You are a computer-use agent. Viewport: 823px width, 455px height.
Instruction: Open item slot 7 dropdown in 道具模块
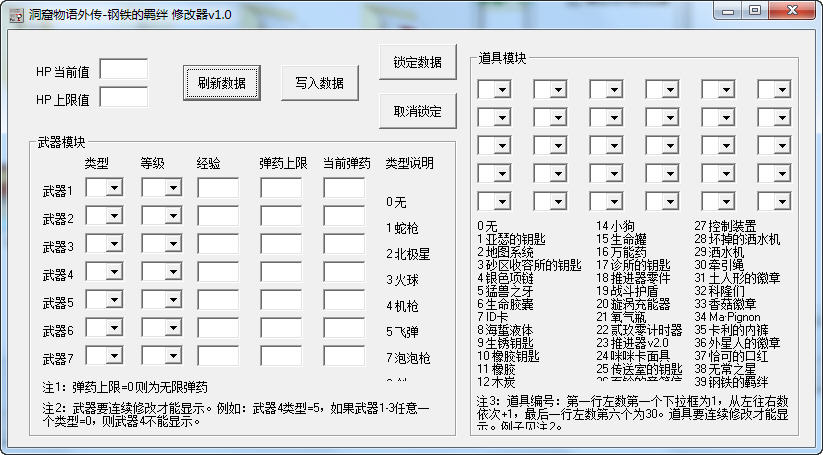pyautogui.click(x=494, y=117)
